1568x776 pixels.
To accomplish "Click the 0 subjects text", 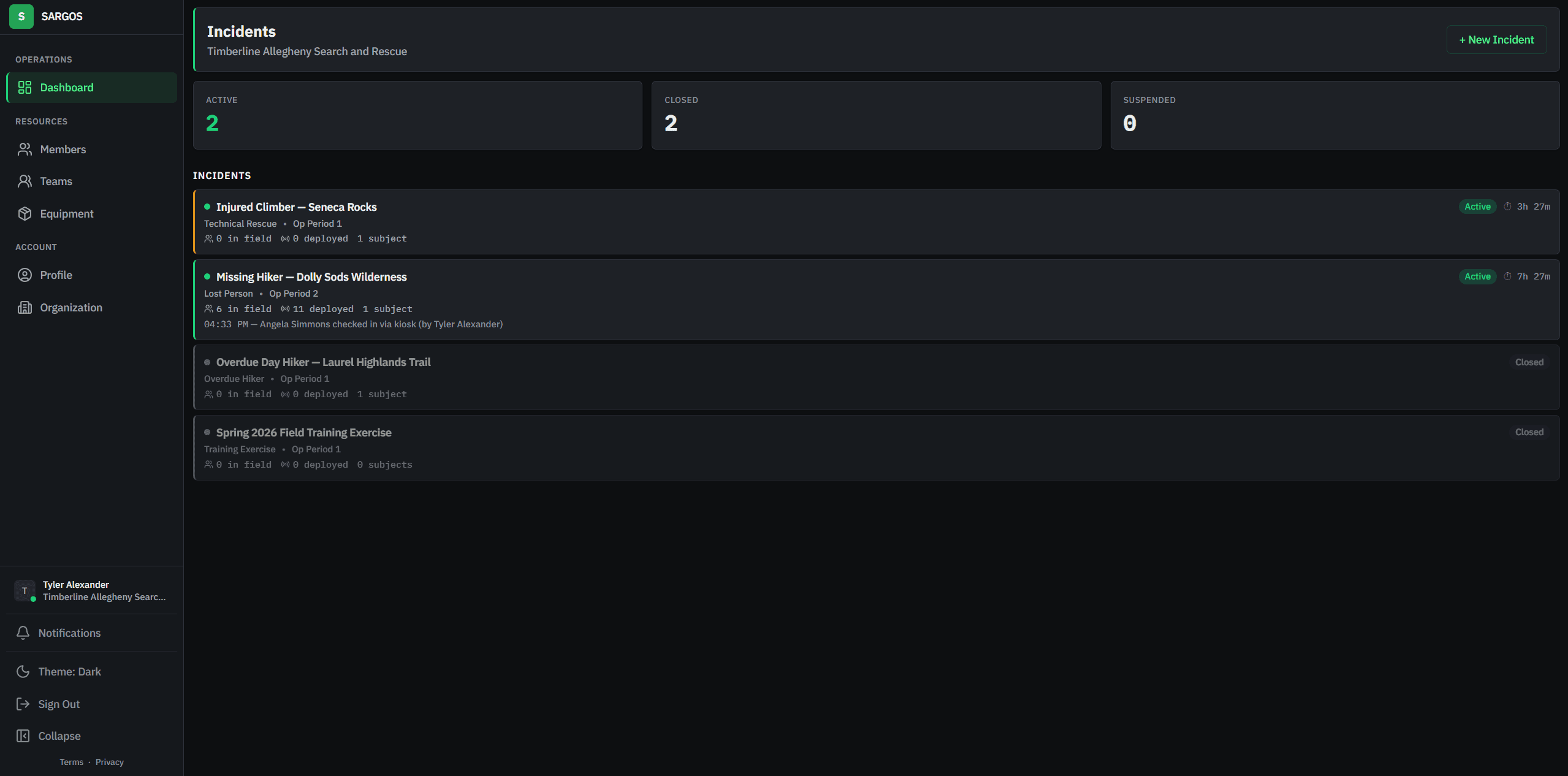I will (x=384, y=465).
